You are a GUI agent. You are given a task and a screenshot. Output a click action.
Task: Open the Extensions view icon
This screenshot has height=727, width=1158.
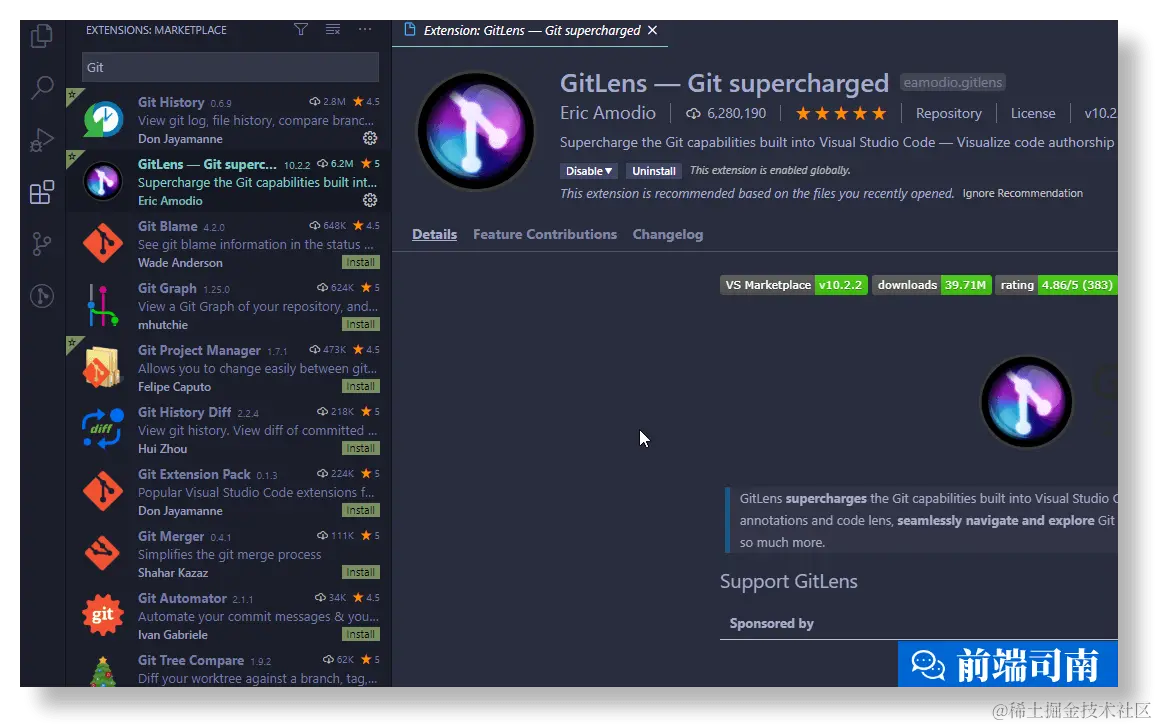pyautogui.click(x=42, y=192)
